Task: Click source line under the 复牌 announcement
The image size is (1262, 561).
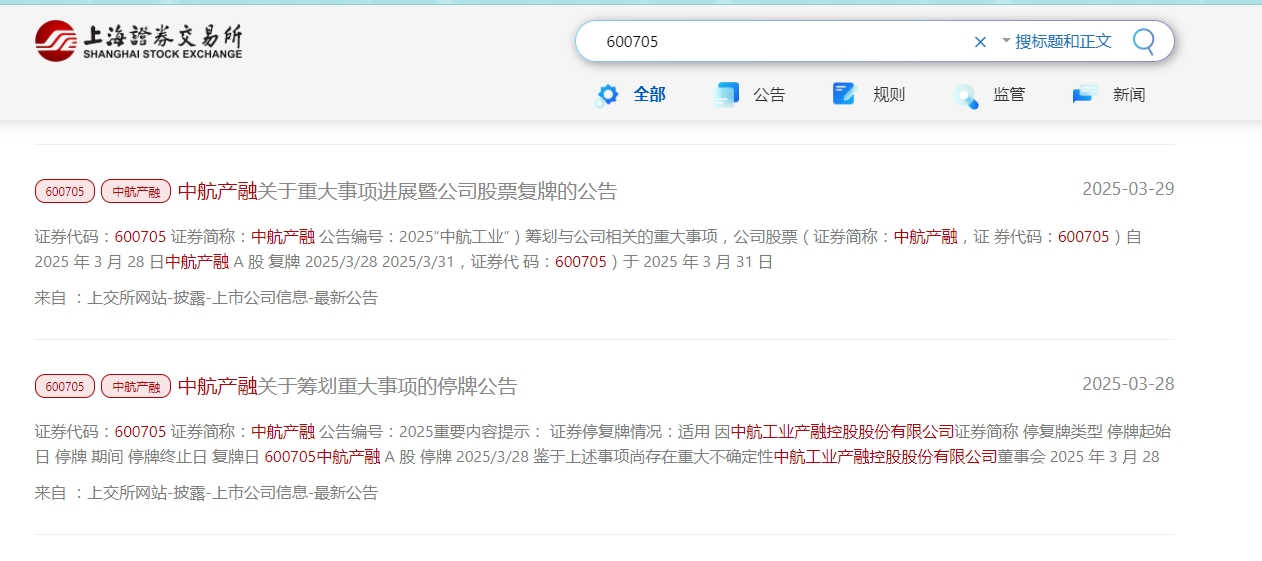Action: [x=206, y=297]
